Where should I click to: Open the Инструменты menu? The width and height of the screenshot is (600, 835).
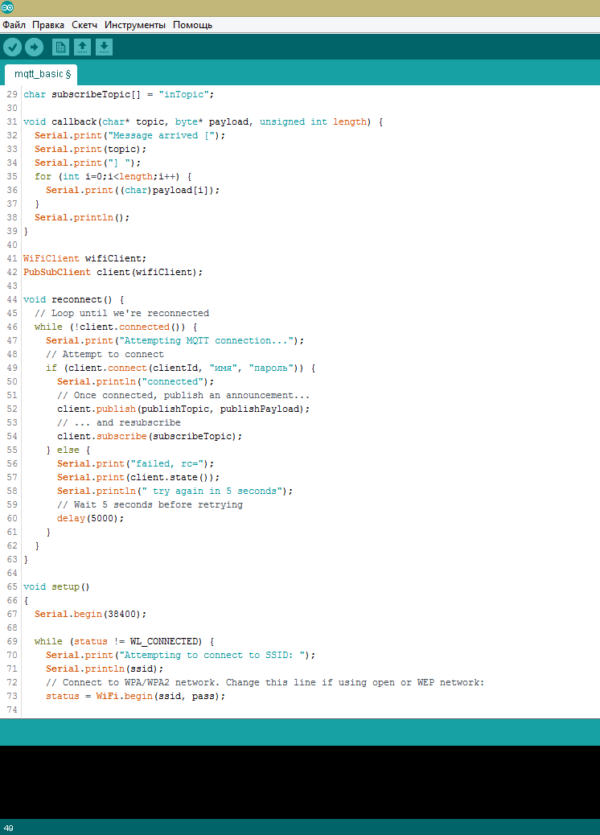click(x=135, y=25)
